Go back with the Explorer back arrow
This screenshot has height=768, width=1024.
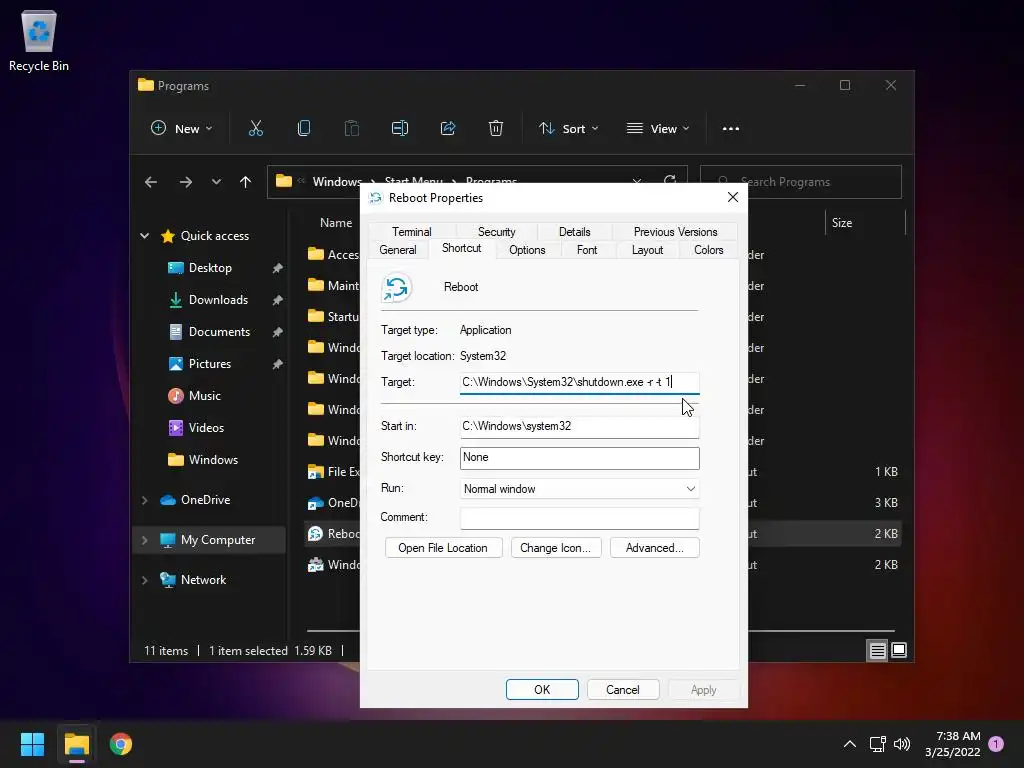[151, 182]
